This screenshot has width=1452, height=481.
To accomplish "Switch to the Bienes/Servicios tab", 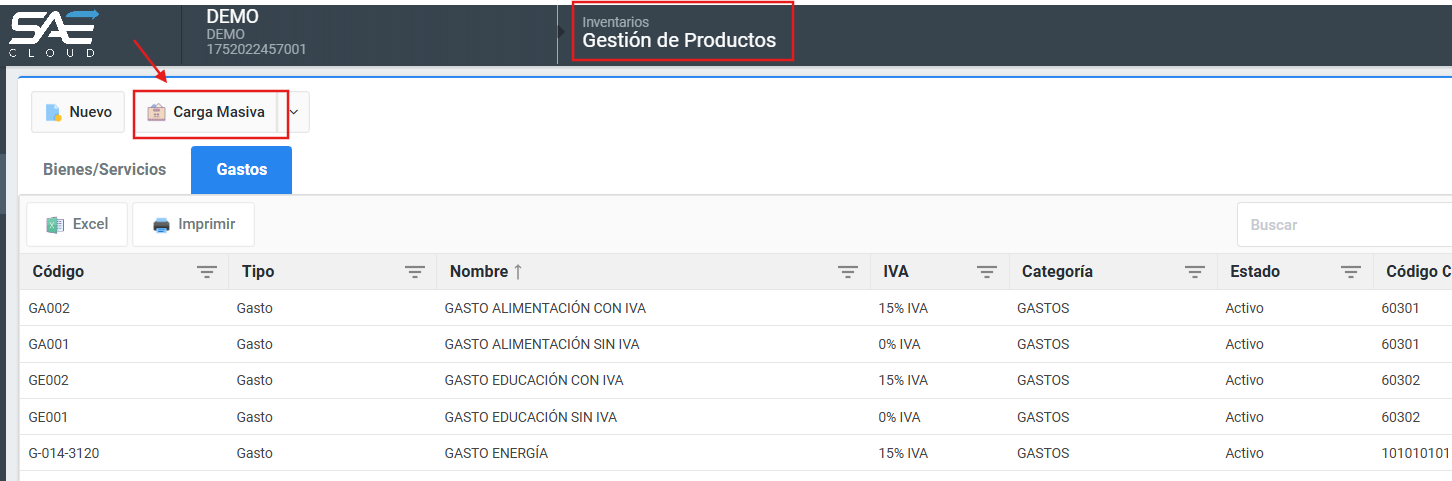I will pyautogui.click(x=104, y=170).
